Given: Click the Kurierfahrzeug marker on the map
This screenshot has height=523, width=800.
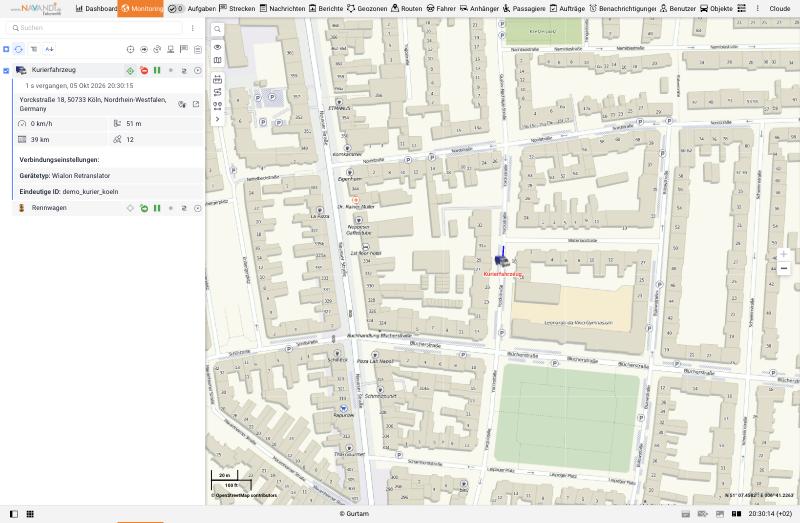Looking at the screenshot, I should pos(502,260).
